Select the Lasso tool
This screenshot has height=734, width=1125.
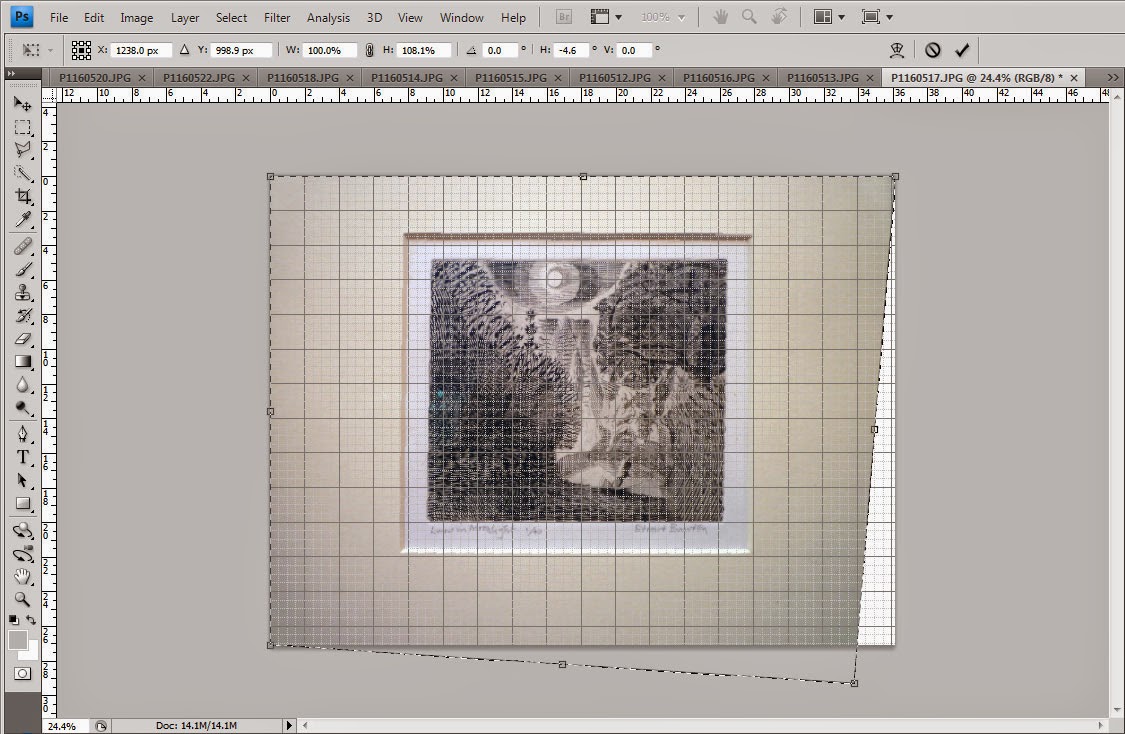pyautogui.click(x=23, y=149)
